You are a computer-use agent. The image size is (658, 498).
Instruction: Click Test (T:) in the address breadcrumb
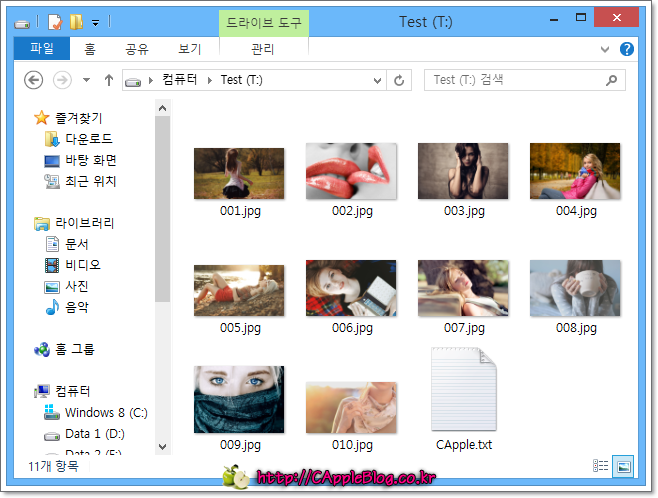coord(242,79)
